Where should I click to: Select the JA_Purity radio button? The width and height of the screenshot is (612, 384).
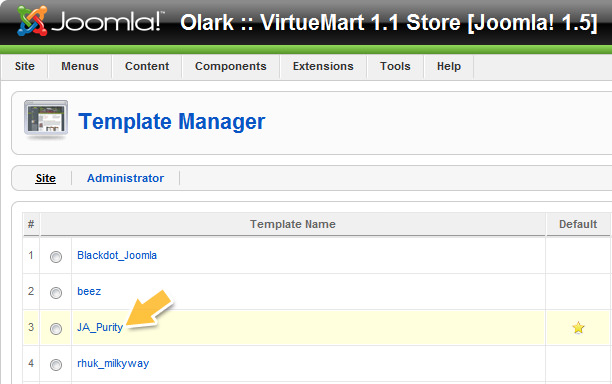point(56,329)
